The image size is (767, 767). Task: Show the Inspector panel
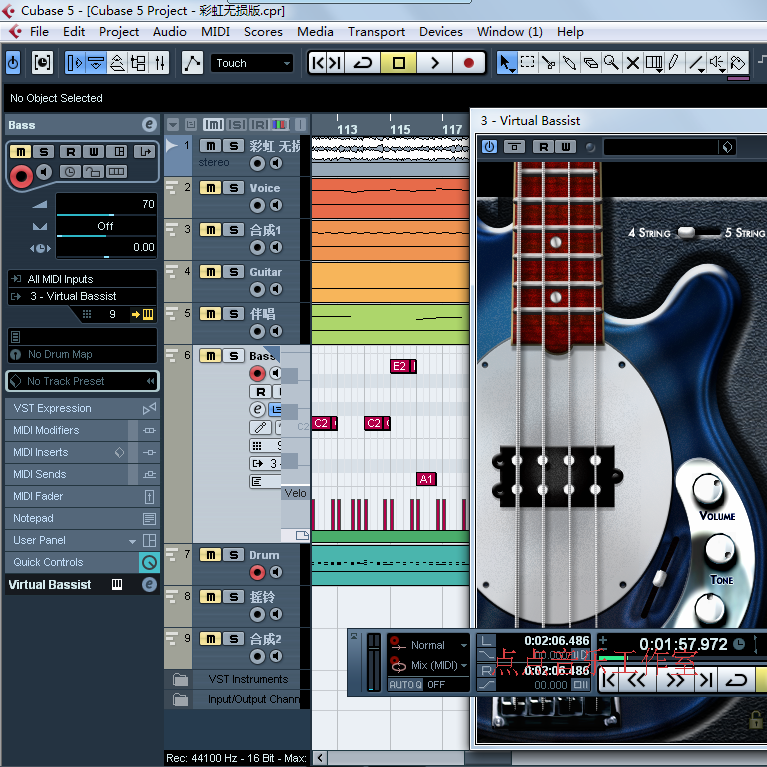coord(75,63)
